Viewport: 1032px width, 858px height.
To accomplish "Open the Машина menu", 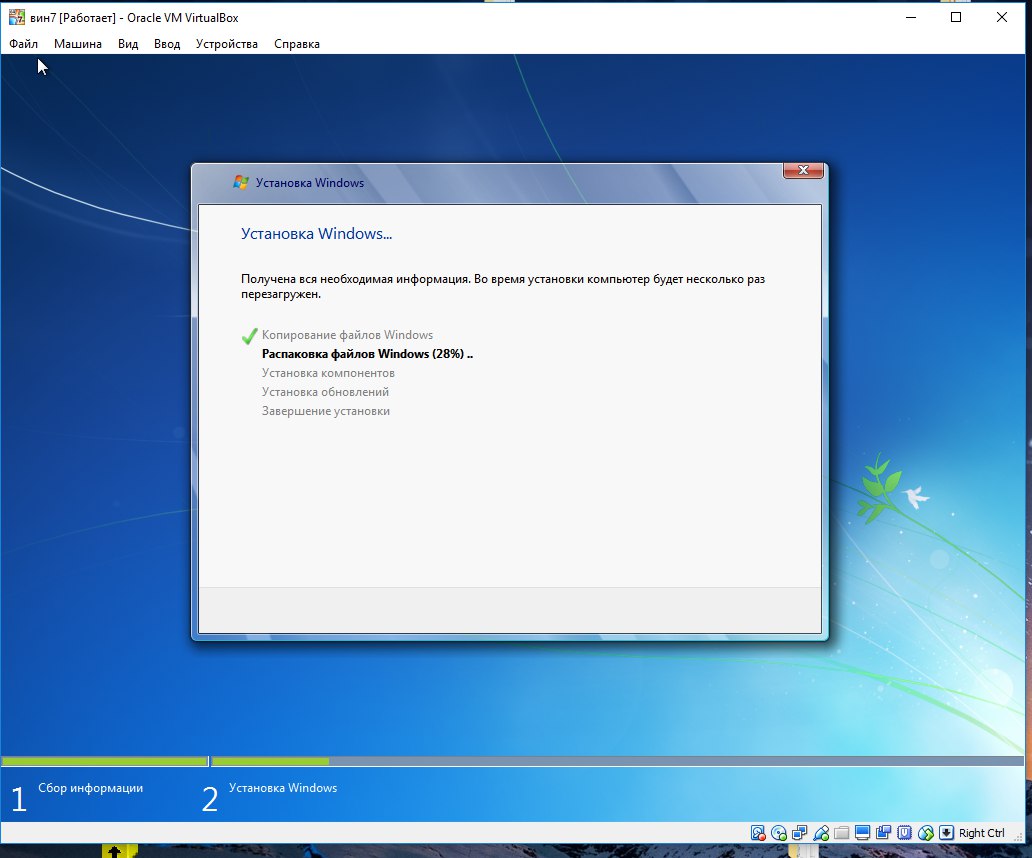I will point(78,44).
